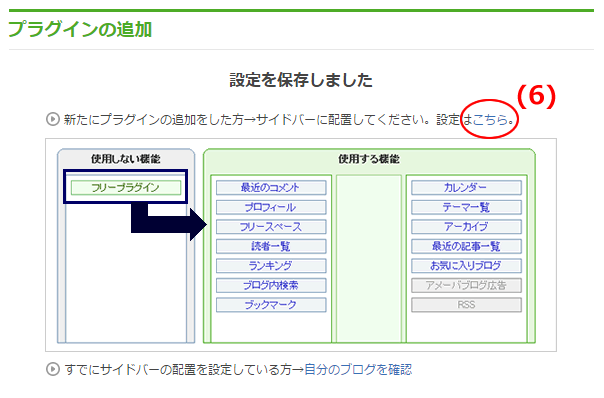The width and height of the screenshot is (604, 398).
Task: Click the 使用する機能 heading
Action: tap(369, 159)
